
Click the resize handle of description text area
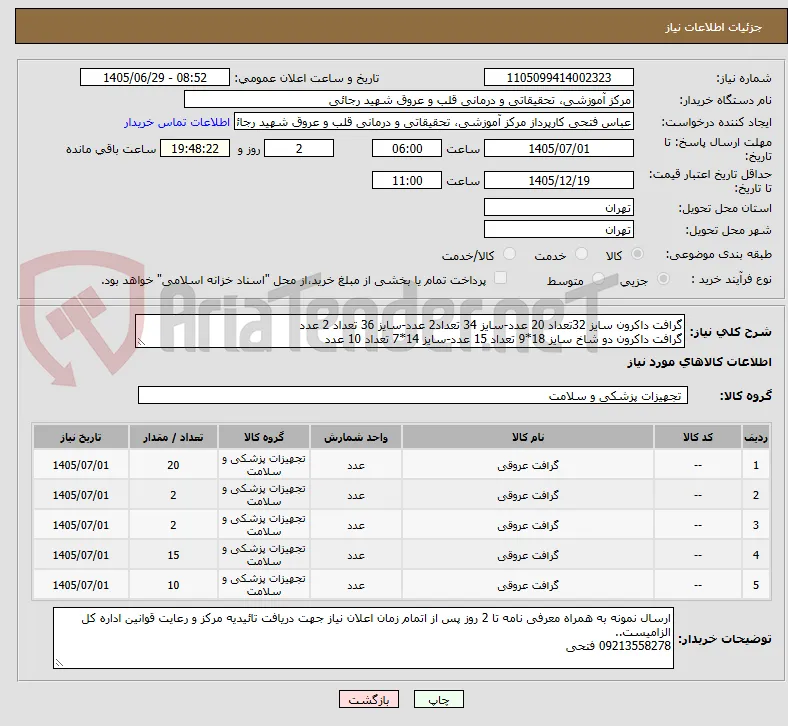point(141,342)
